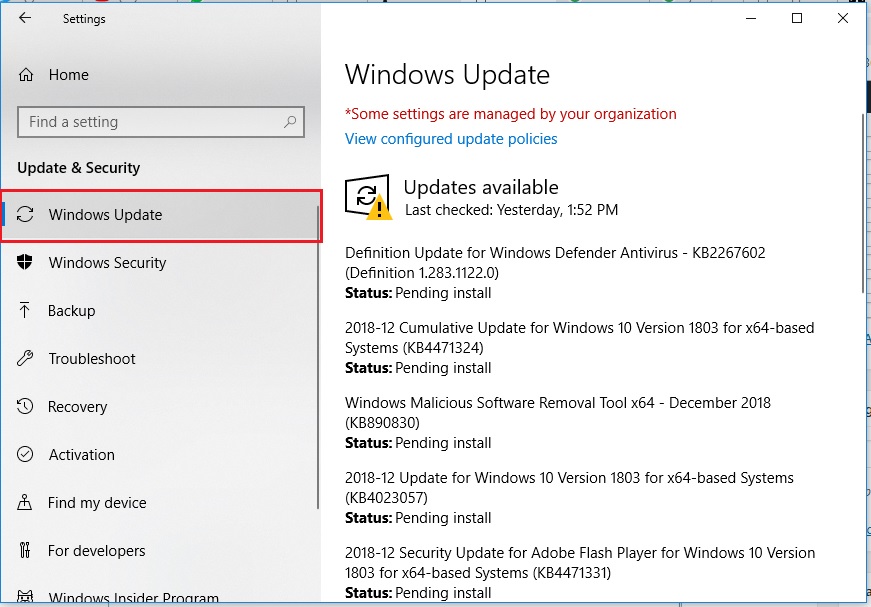
Task: Open the Windows Update section
Action: [x=105, y=215]
